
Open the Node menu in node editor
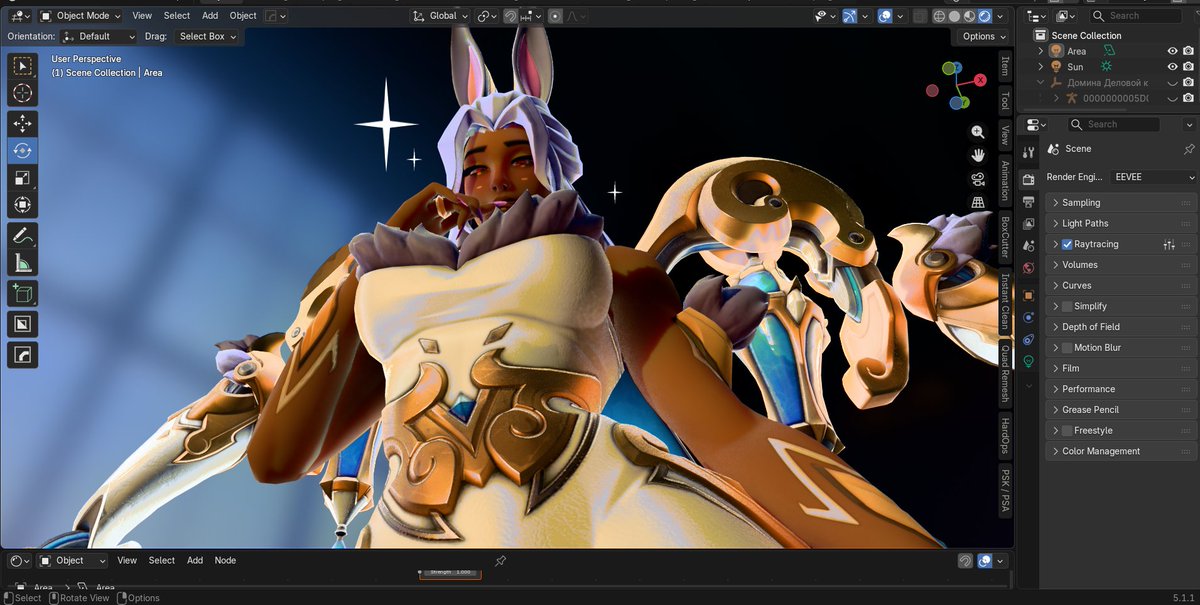point(226,561)
